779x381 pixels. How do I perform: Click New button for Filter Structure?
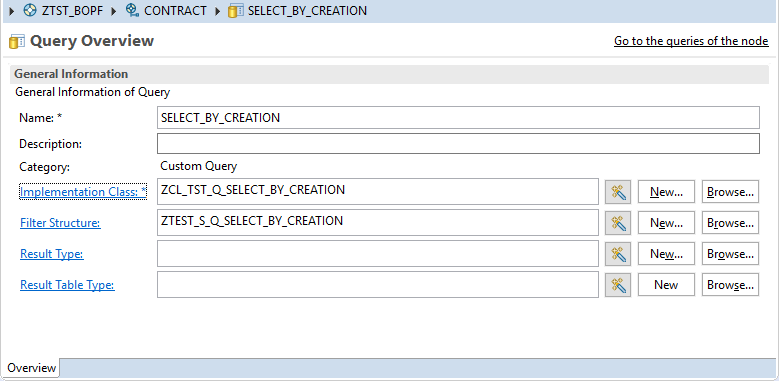666,223
